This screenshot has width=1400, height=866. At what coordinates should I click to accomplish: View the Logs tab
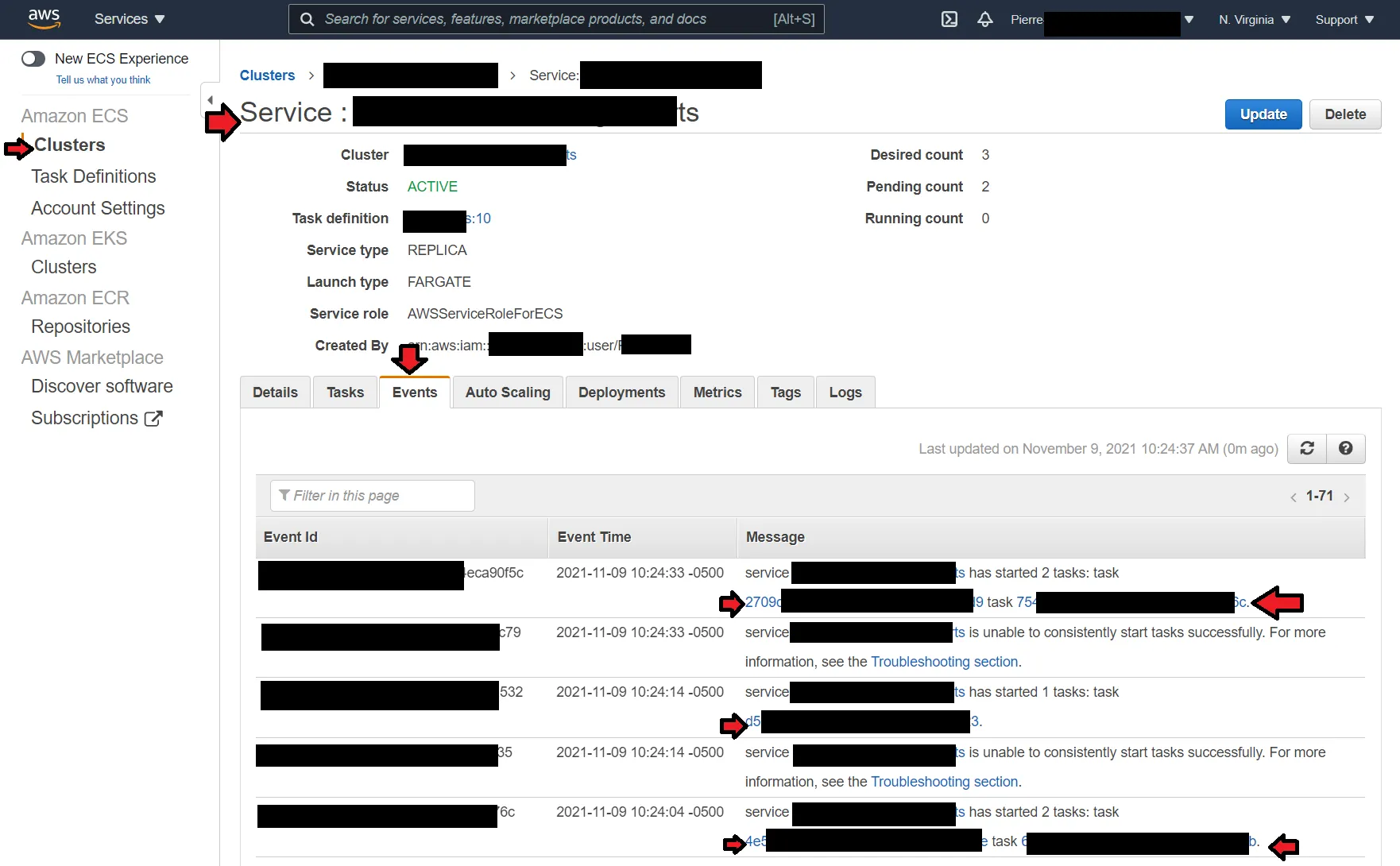pos(845,392)
